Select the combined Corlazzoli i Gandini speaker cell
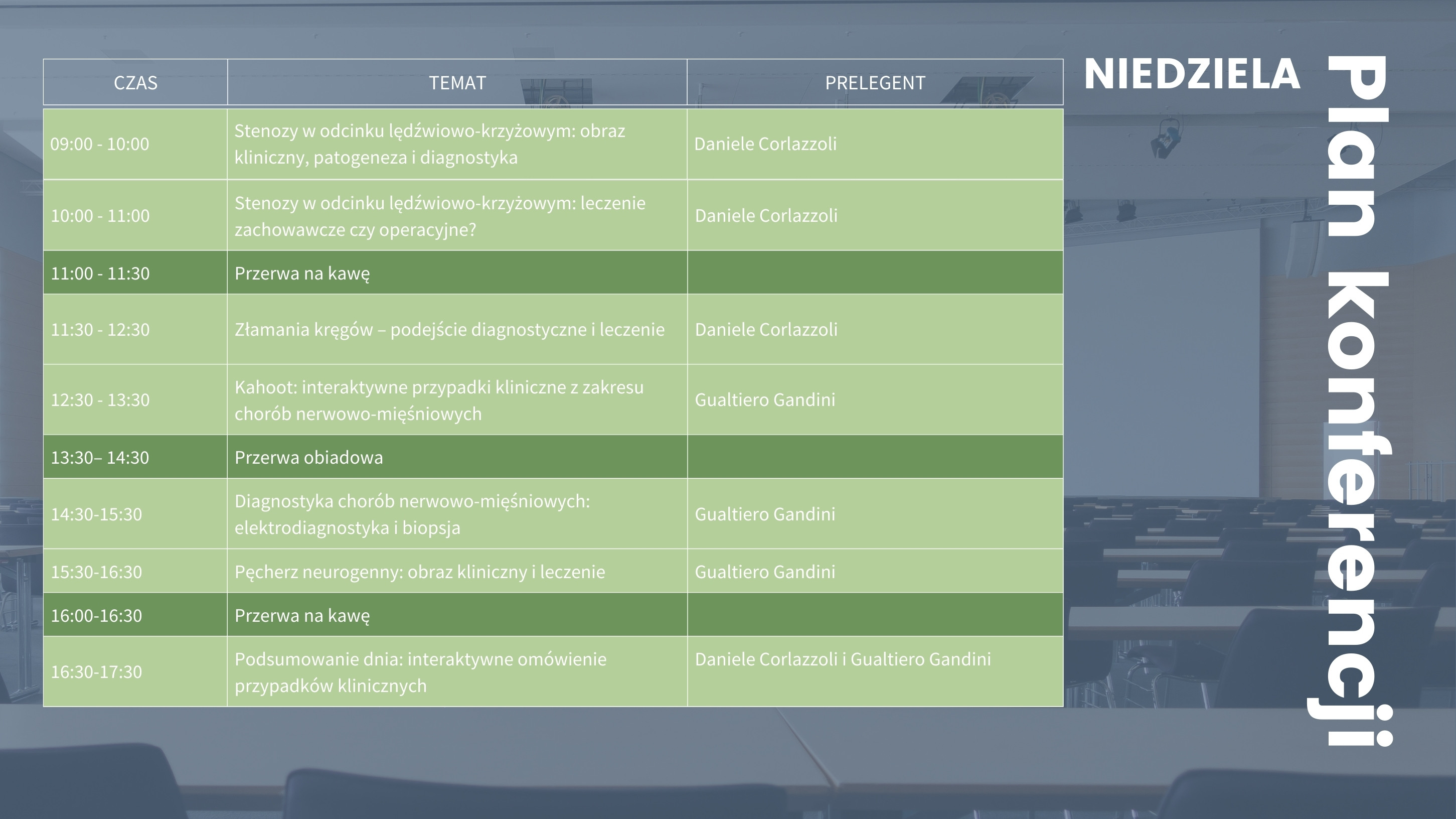 pos(843,659)
